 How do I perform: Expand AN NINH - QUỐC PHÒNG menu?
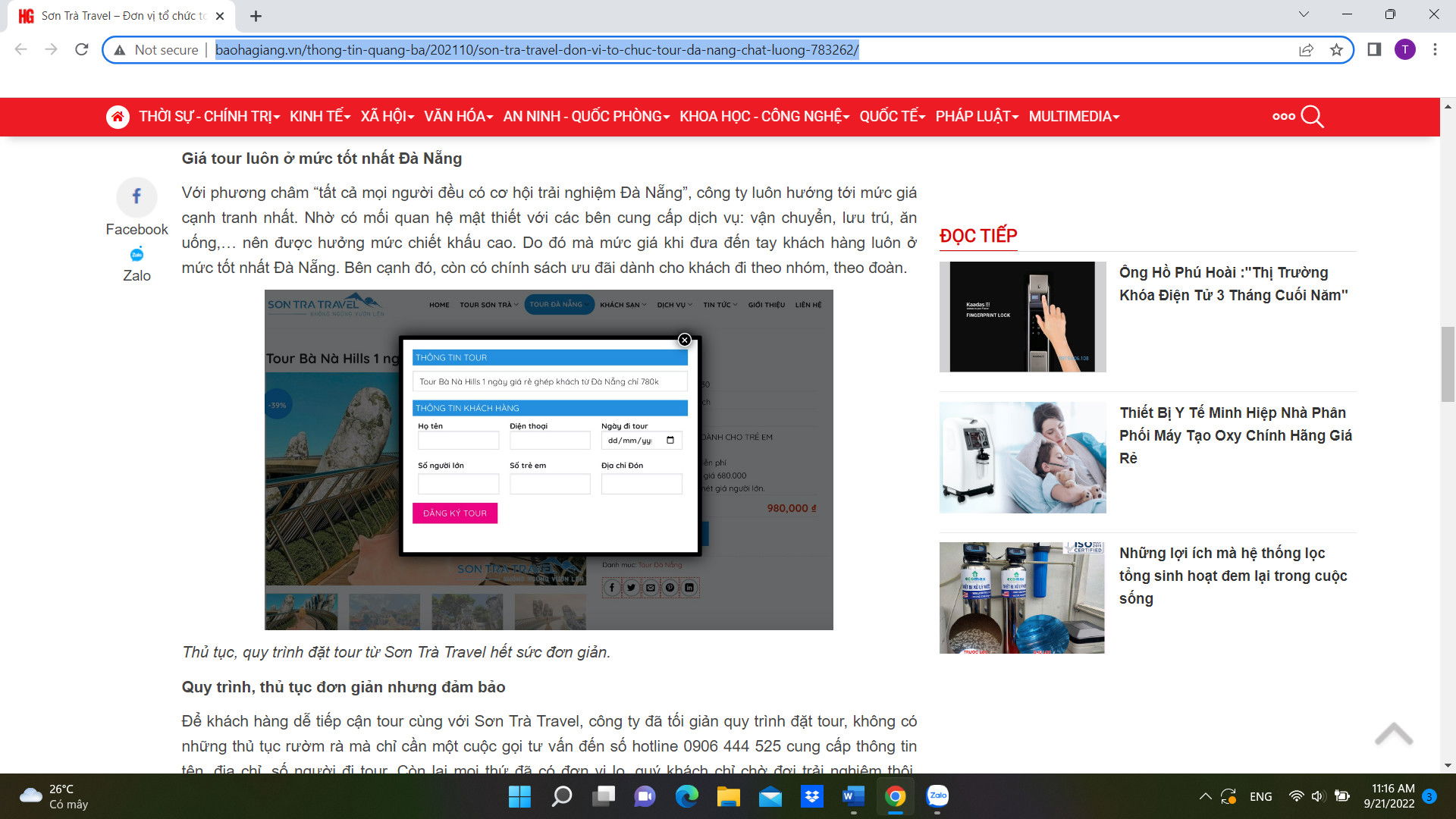(587, 117)
